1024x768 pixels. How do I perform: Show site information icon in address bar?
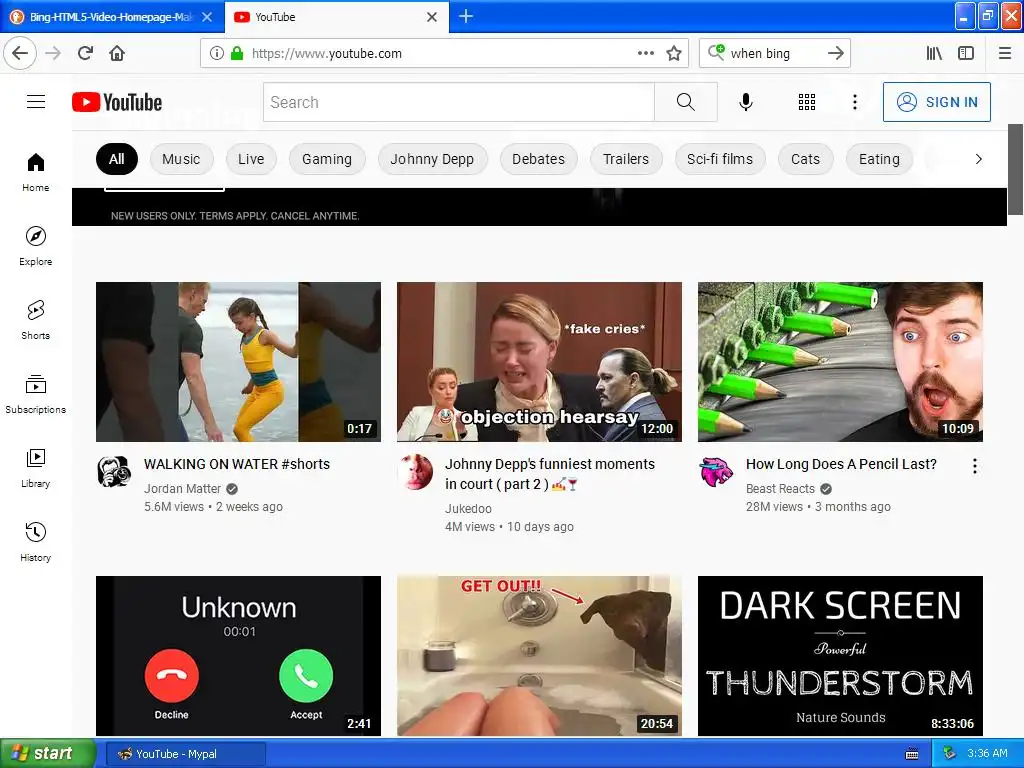tap(217, 54)
